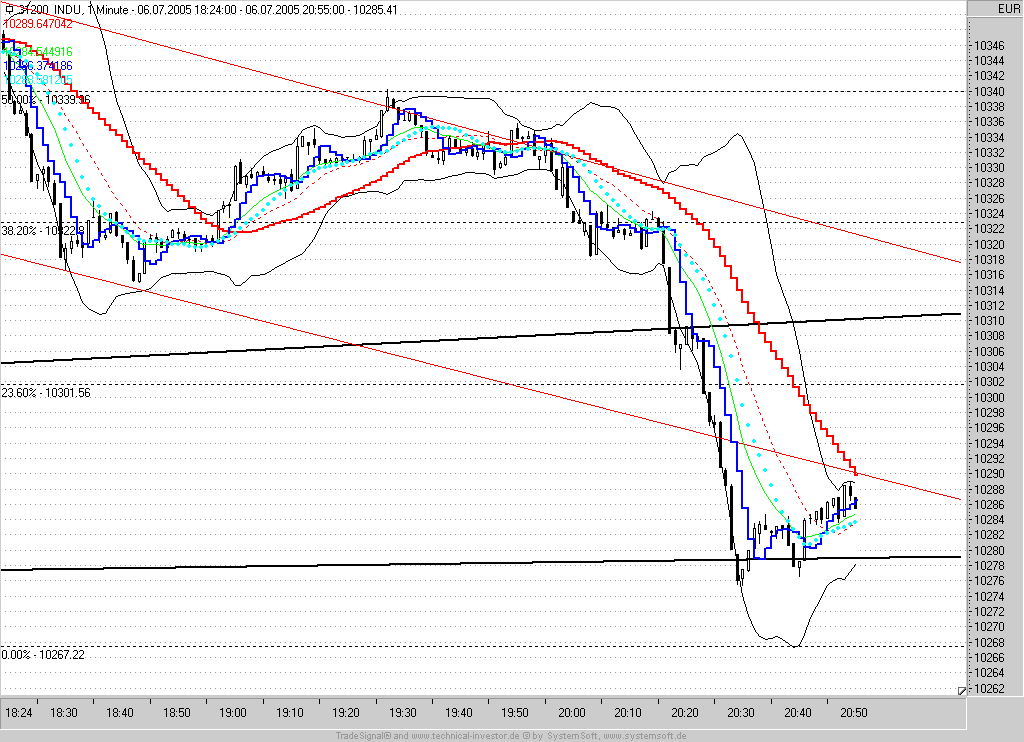This screenshot has width=1024, height=742.
Task: Click the 10290 price axis label
Action: pyautogui.click(x=989, y=474)
